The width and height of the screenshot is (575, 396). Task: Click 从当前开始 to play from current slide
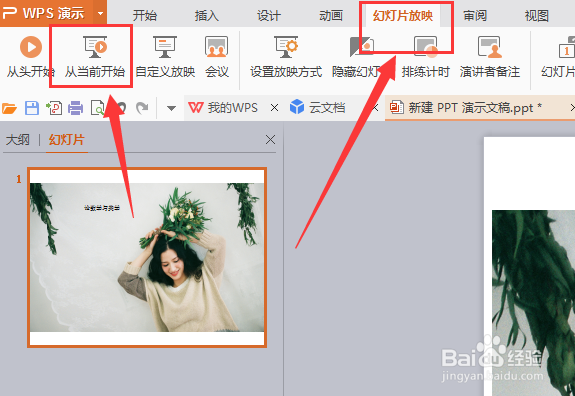(95, 56)
